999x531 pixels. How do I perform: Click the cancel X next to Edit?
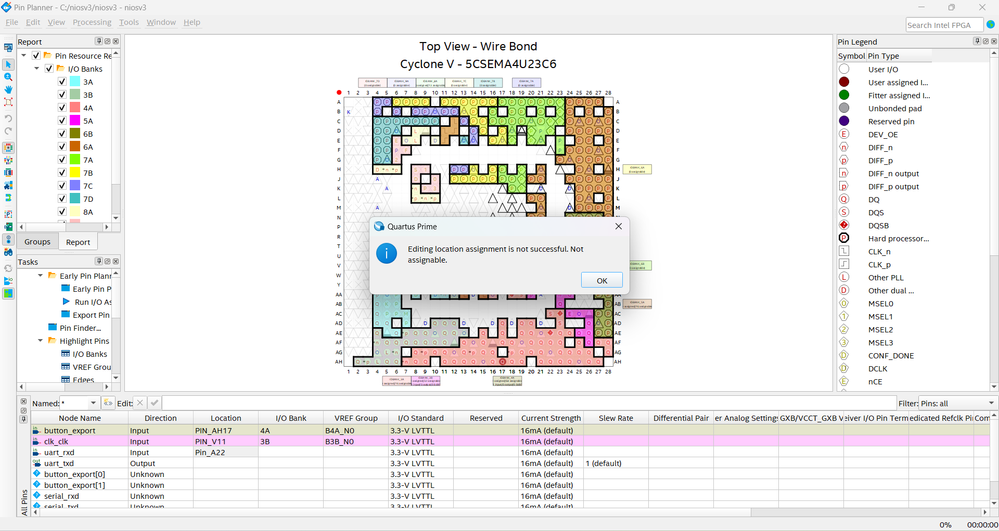click(x=140, y=403)
